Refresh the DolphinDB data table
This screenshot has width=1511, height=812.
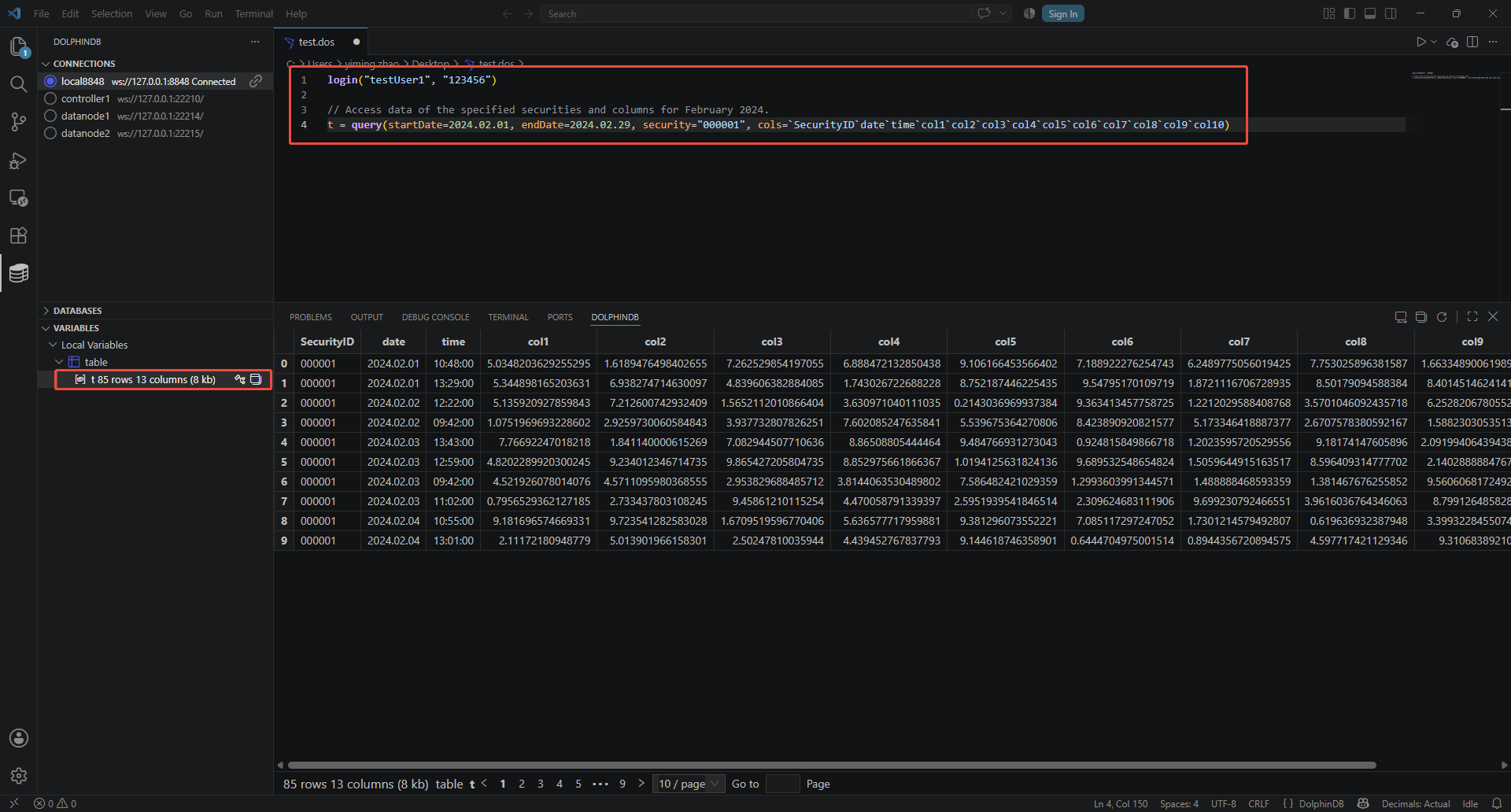pos(1442,317)
